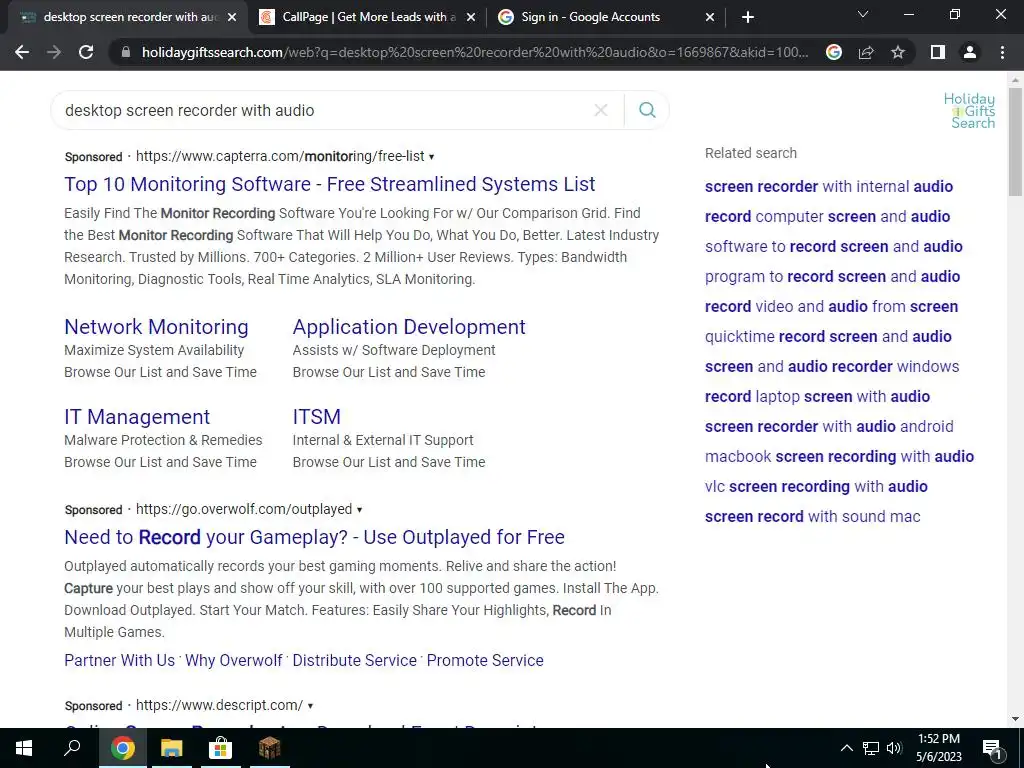Open the Windows Start menu
Image resolution: width=1024 pixels, height=768 pixels.
coord(24,748)
